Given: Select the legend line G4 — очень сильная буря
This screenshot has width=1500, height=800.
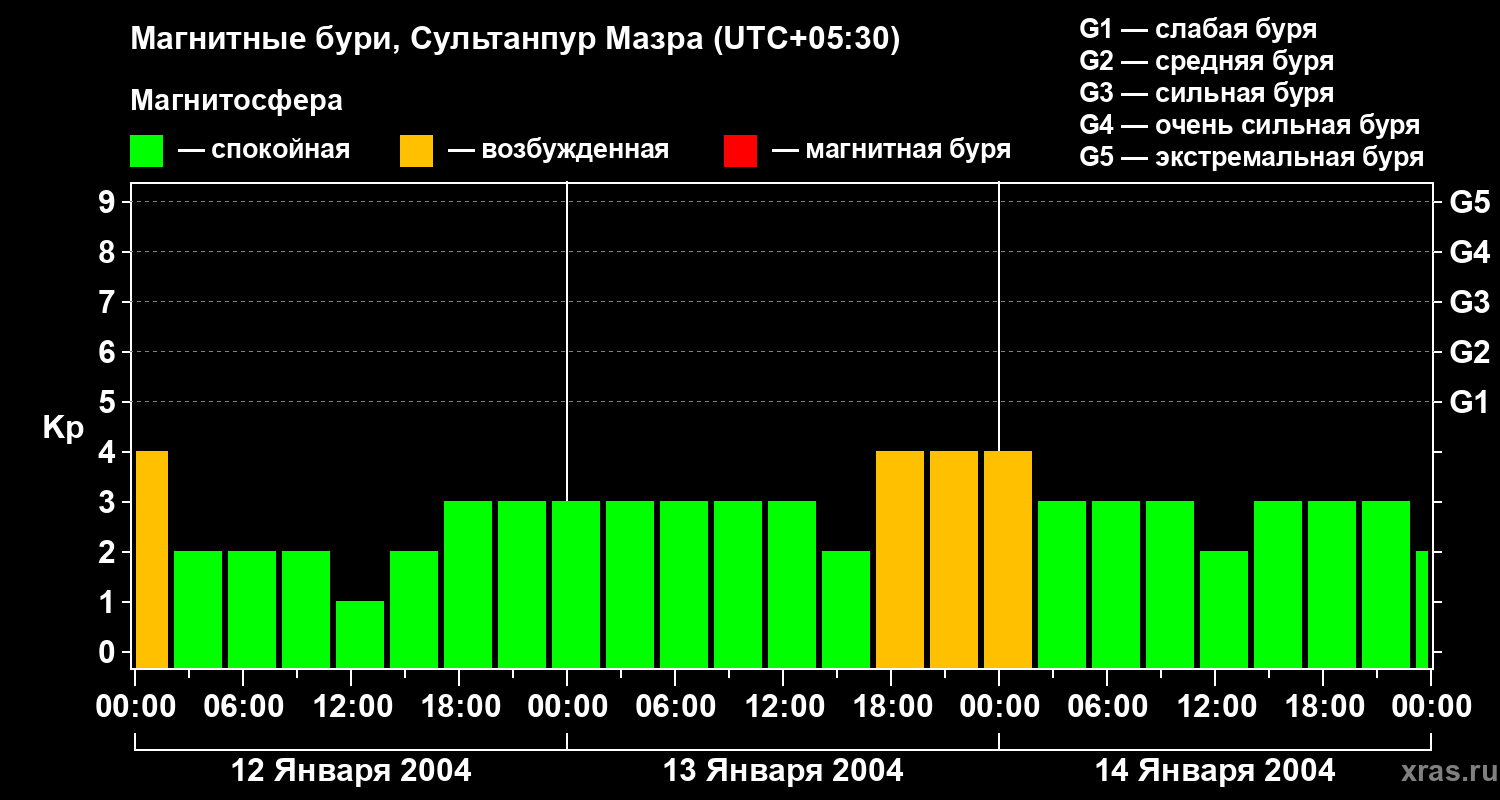Looking at the screenshot, I should [1250, 125].
